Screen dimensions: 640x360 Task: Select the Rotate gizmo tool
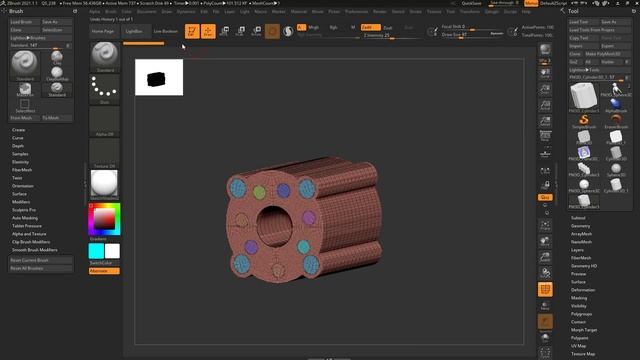point(256,31)
